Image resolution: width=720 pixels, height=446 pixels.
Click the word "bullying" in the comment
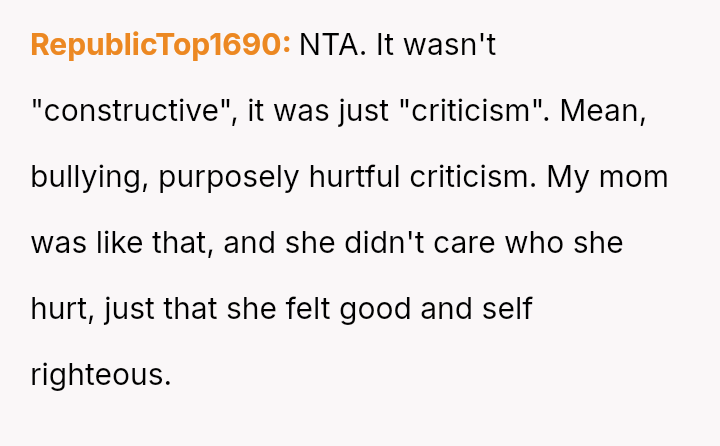click(89, 178)
